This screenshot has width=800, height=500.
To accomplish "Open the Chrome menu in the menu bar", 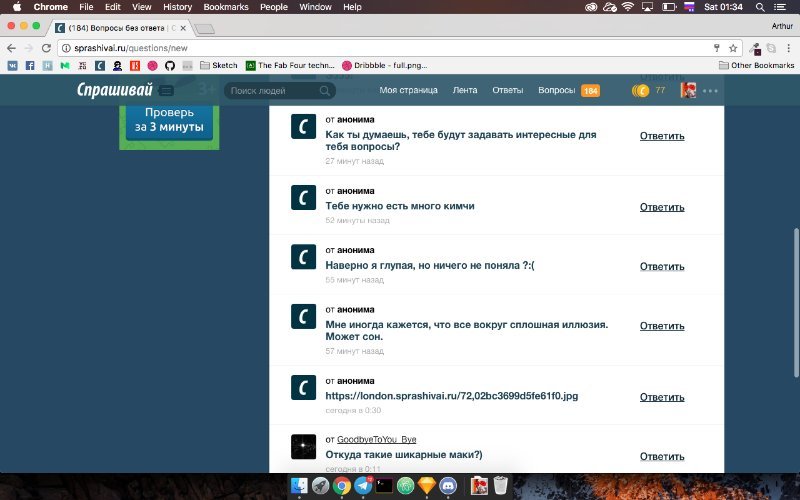I will point(51,7).
